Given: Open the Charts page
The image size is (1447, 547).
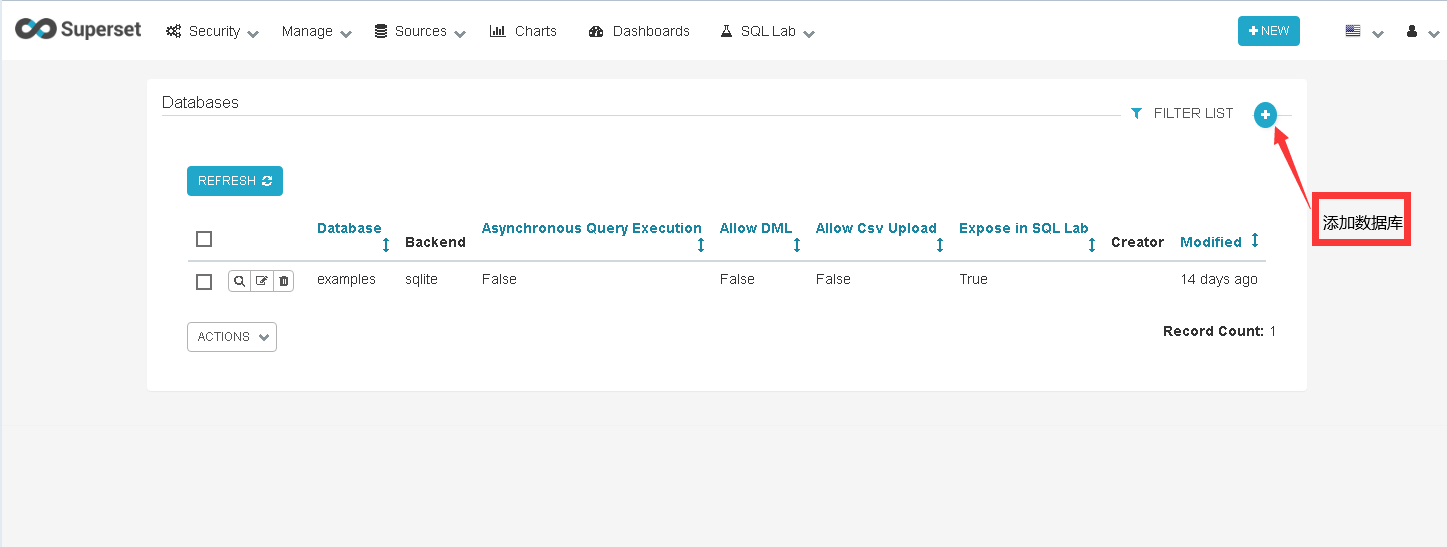Looking at the screenshot, I should click(x=523, y=31).
